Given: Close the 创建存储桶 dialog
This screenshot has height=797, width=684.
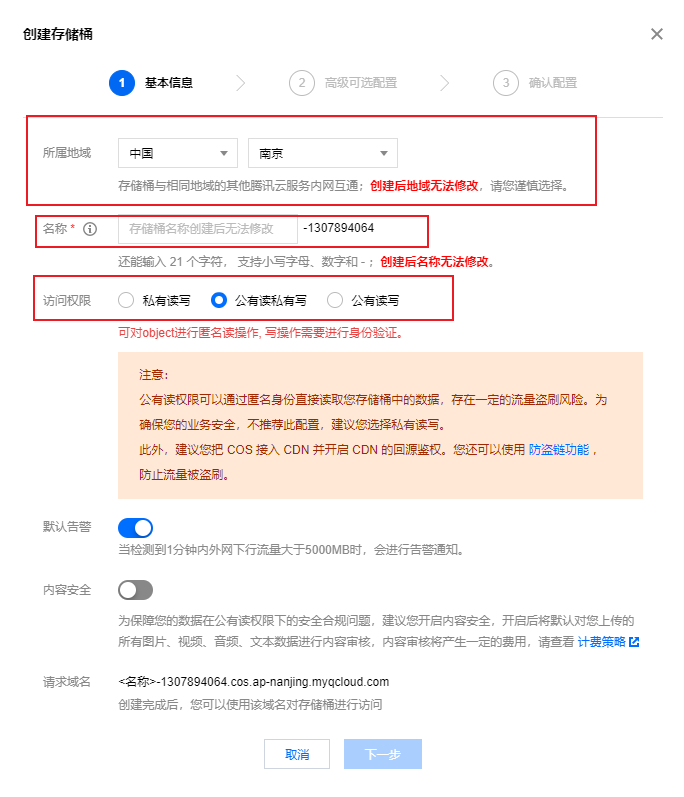Looking at the screenshot, I should [x=657, y=34].
